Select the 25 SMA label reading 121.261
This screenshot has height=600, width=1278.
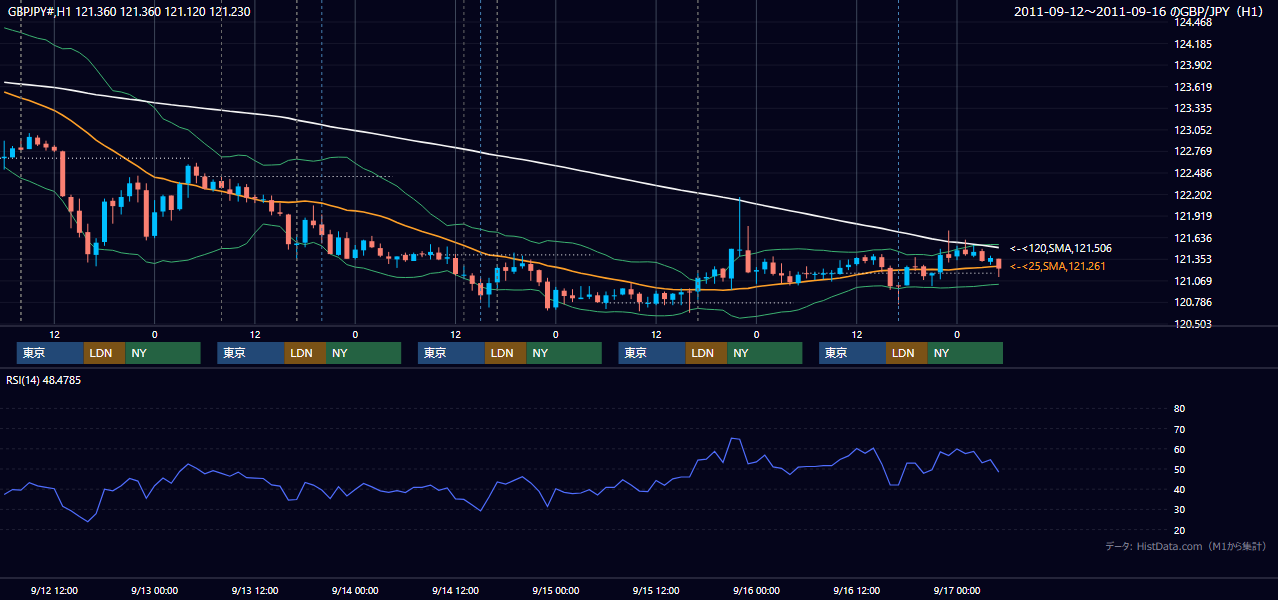pyautogui.click(x=1058, y=266)
